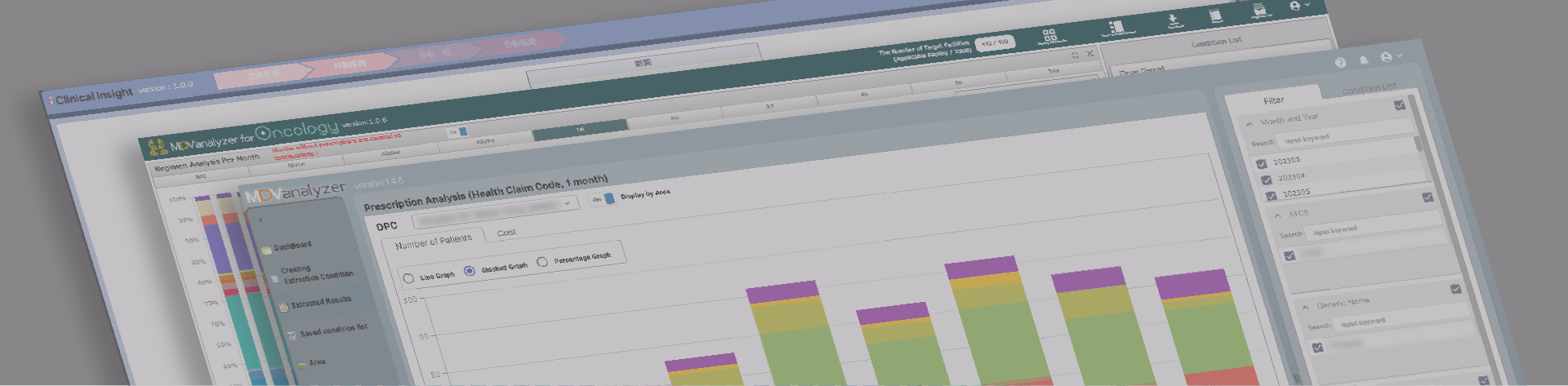
Task: Uncheck the first ATC5 item checkbox
Action: pos(1290,256)
